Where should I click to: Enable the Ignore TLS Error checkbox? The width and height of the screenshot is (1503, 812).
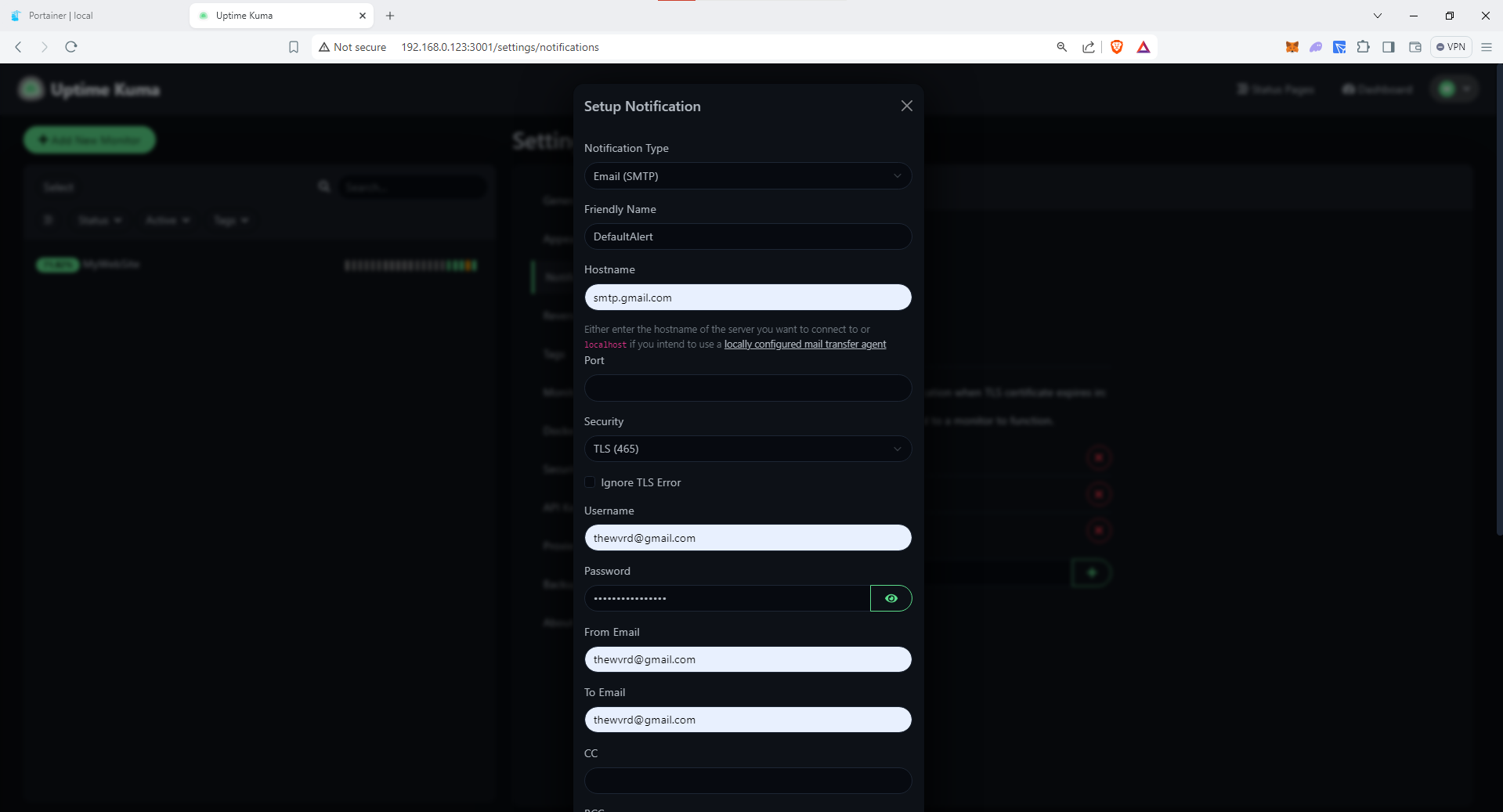tap(590, 482)
